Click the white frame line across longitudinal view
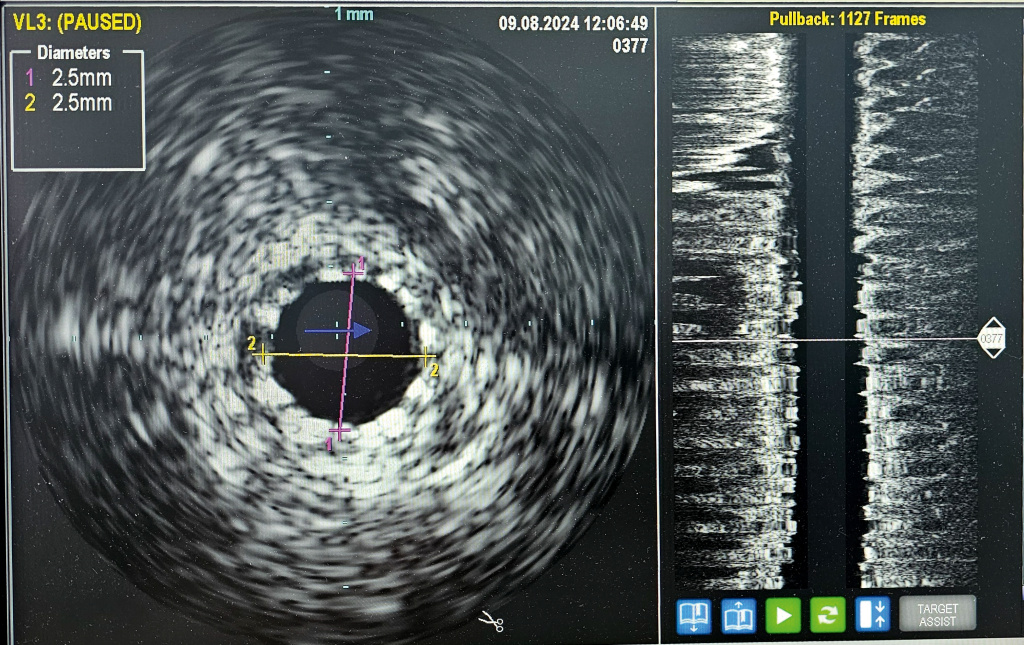This screenshot has width=1024, height=645. (820, 340)
